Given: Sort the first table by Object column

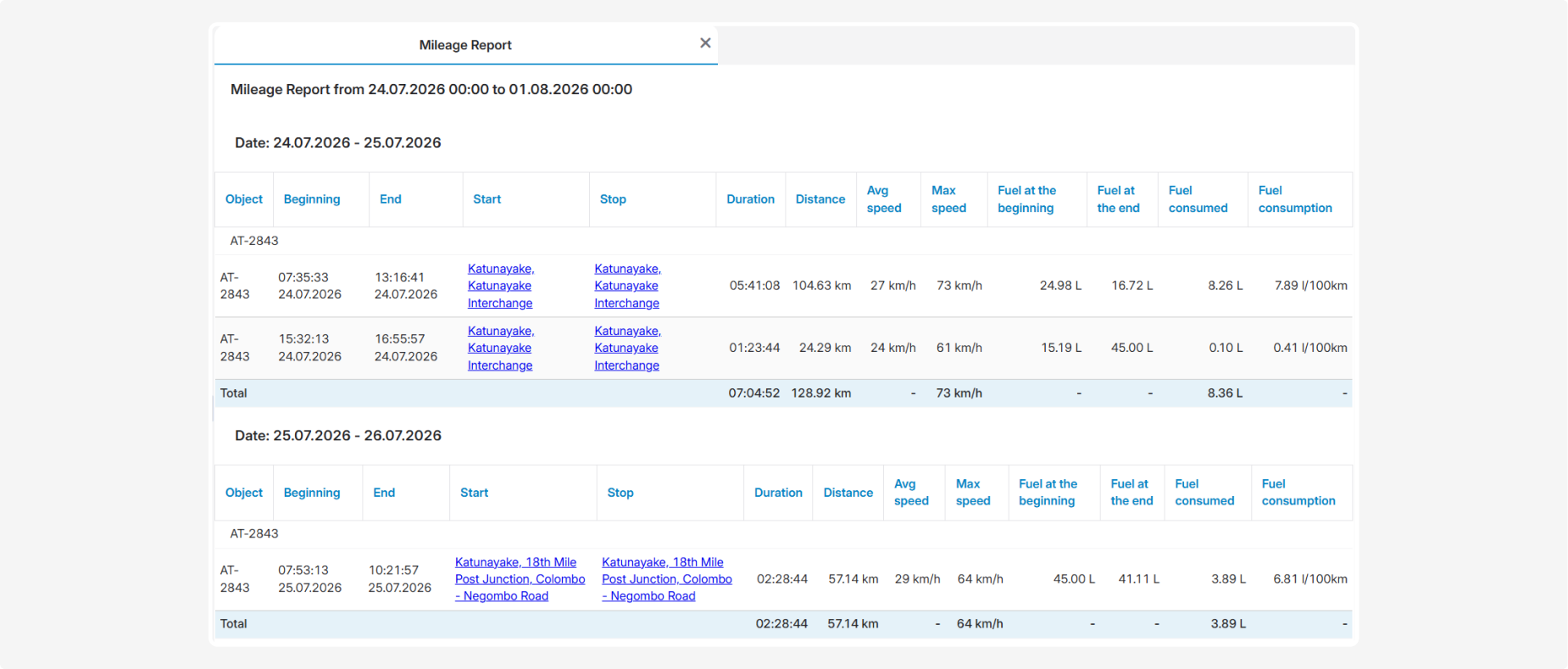Looking at the screenshot, I should pos(244,199).
